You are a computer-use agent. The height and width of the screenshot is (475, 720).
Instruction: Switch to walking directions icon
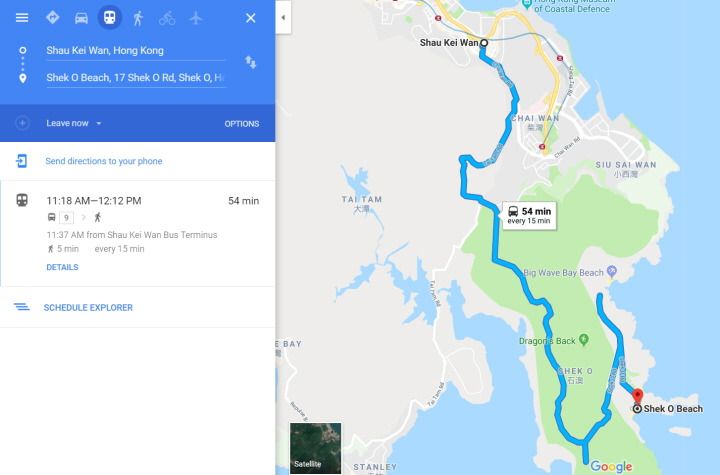click(138, 18)
